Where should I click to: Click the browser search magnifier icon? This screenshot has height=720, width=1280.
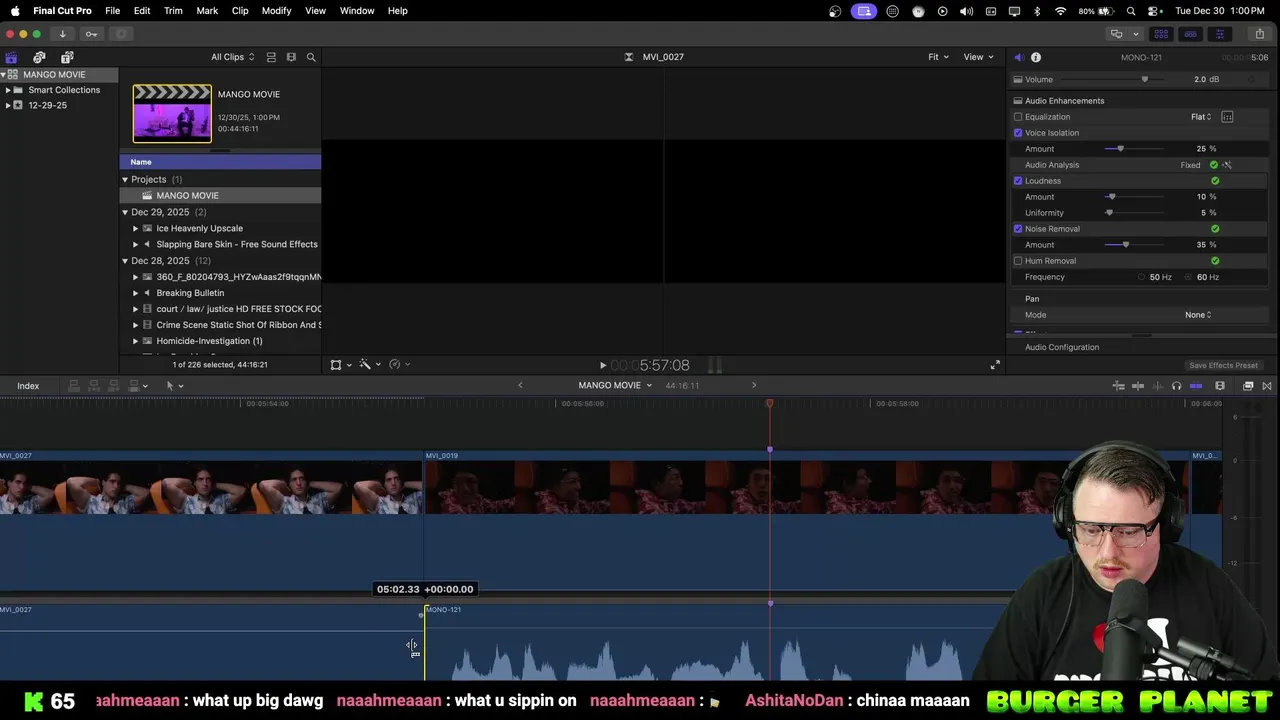tap(311, 57)
